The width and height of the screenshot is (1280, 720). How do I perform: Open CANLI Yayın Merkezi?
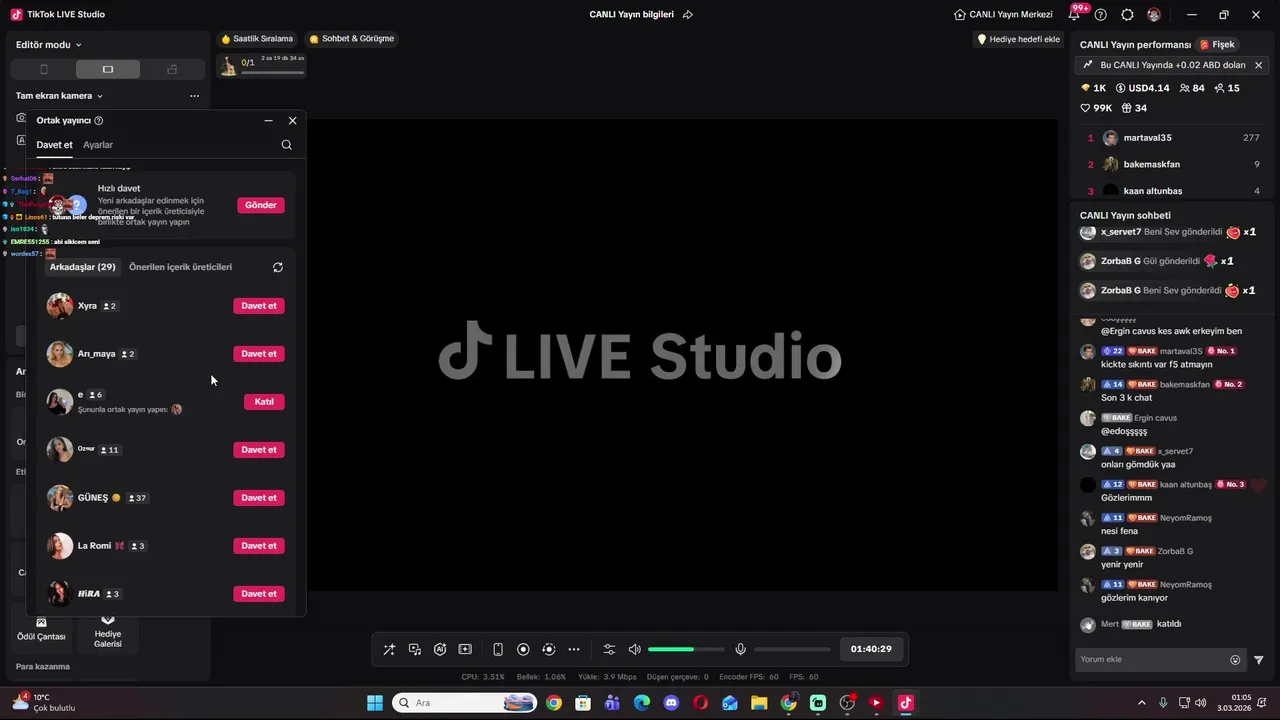[1003, 15]
